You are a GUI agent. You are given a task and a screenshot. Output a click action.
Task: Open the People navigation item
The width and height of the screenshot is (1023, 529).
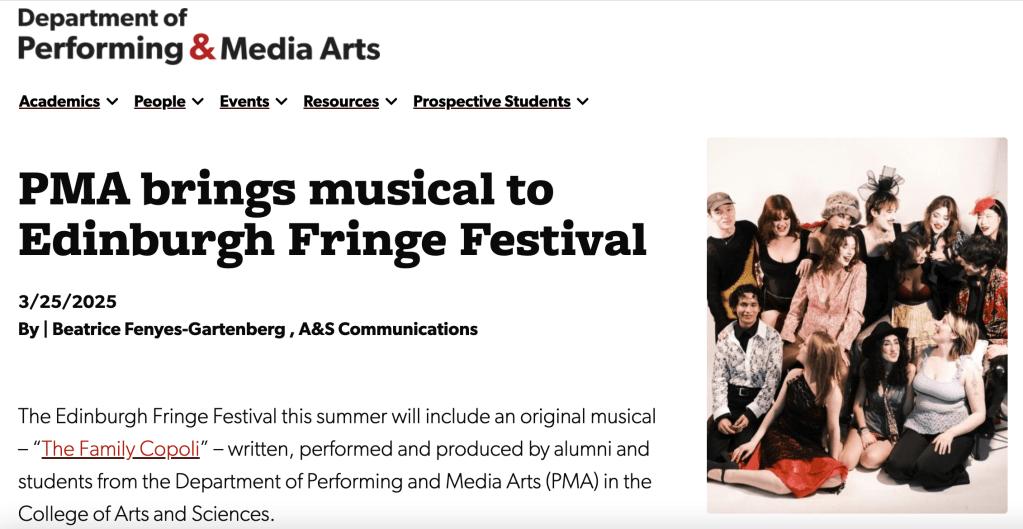tap(160, 101)
